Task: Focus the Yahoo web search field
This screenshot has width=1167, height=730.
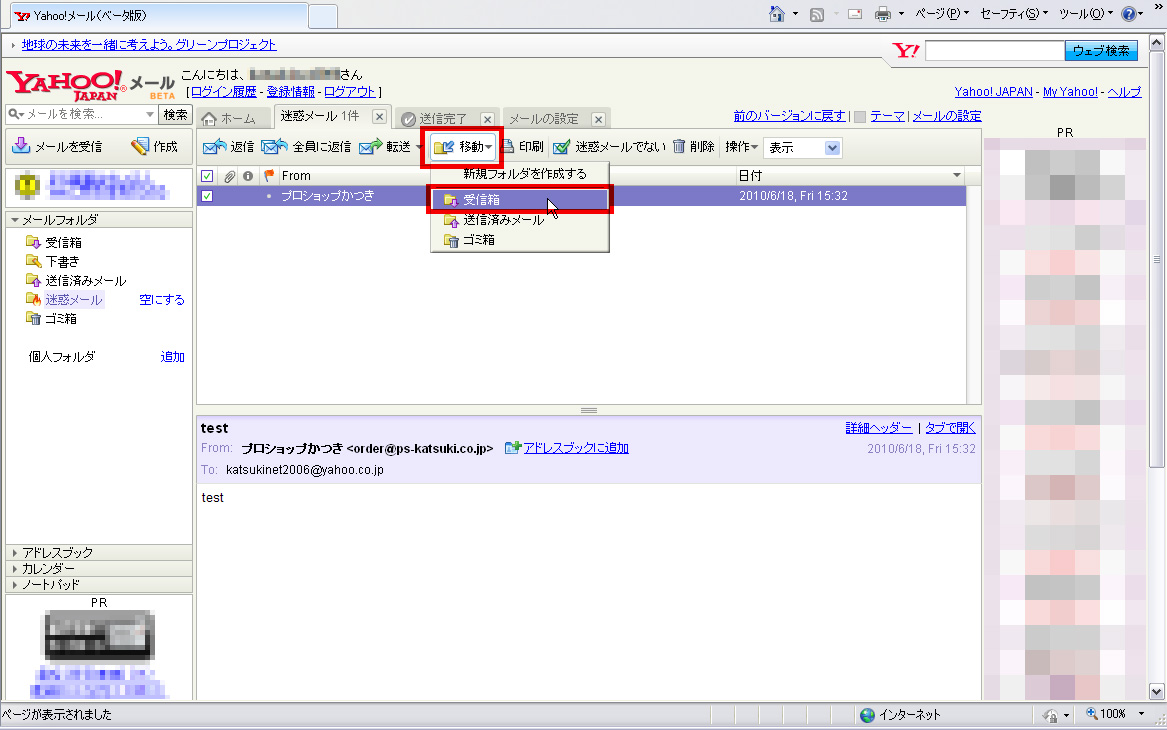Action: 994,51
